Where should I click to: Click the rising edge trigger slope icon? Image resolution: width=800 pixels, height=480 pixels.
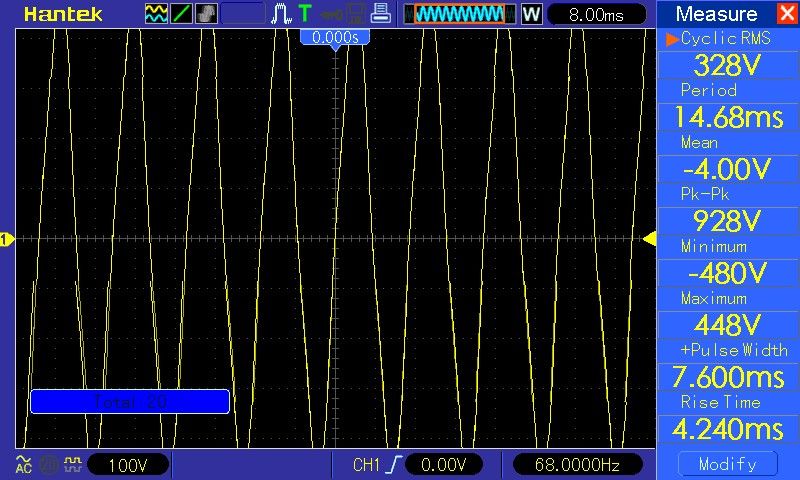[x=393, y=464]
